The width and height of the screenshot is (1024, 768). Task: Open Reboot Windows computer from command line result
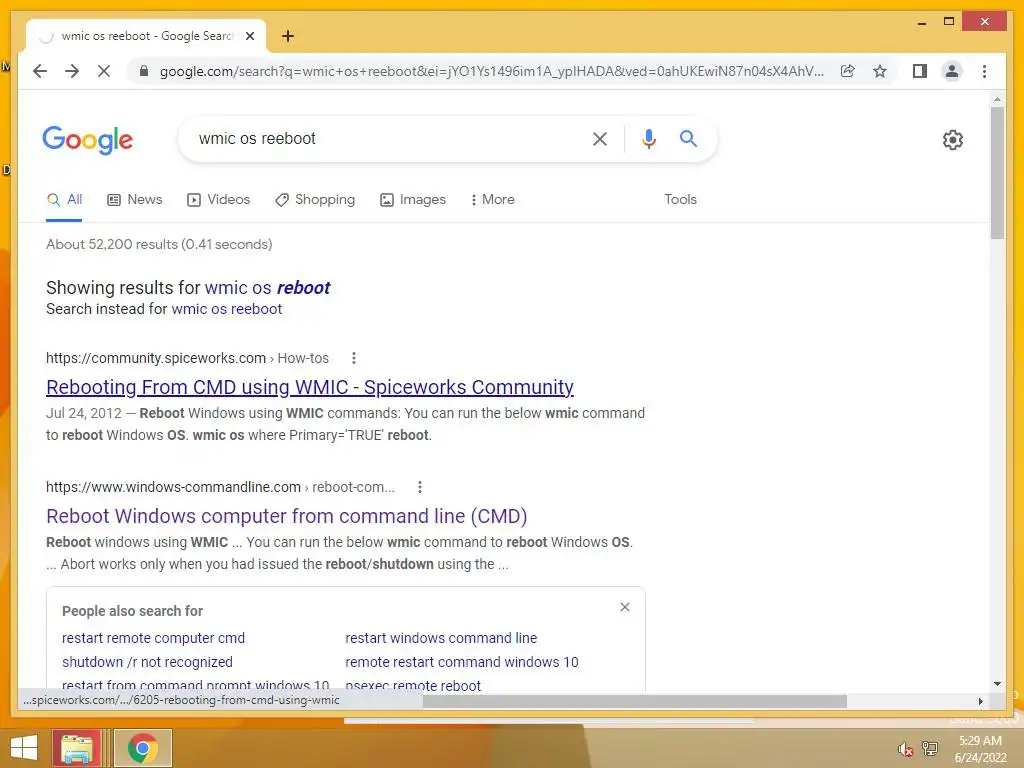tap(287, 516)
